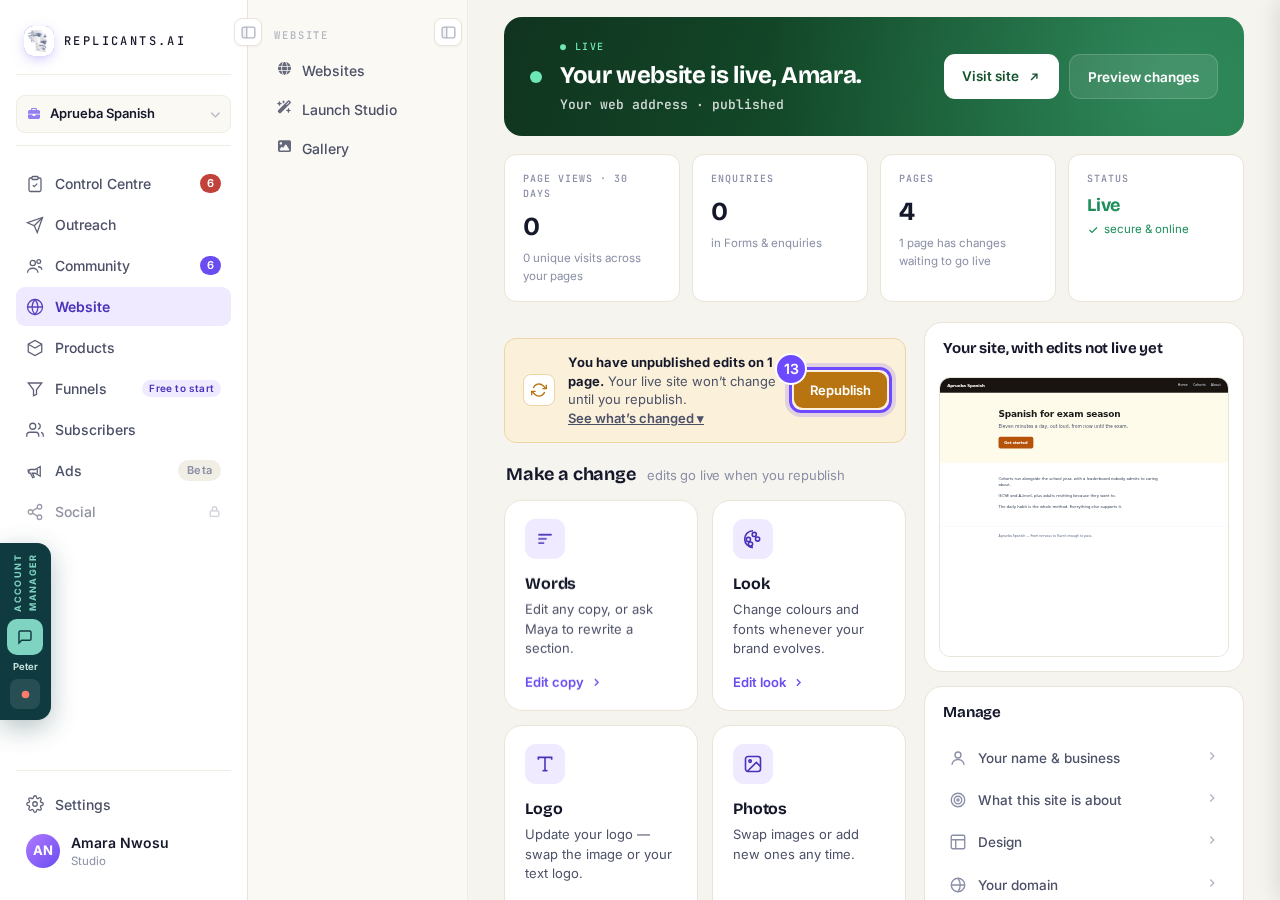Follow the Edit copy link

tap(563, 682)
